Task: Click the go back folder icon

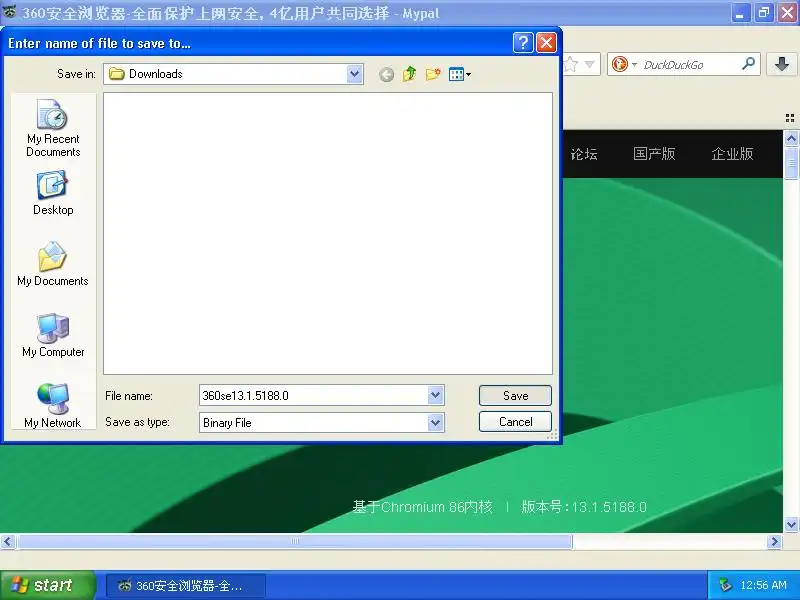Action: click(x=386, y=74)
